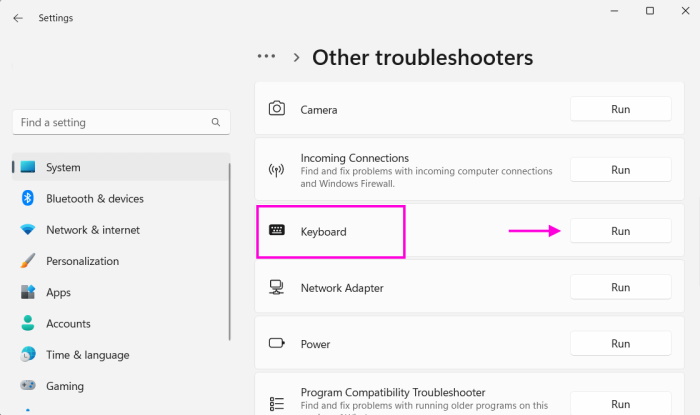
Task: Run the Camera troubleshooter
Action: pyautogui.click(x=620, y=109)
